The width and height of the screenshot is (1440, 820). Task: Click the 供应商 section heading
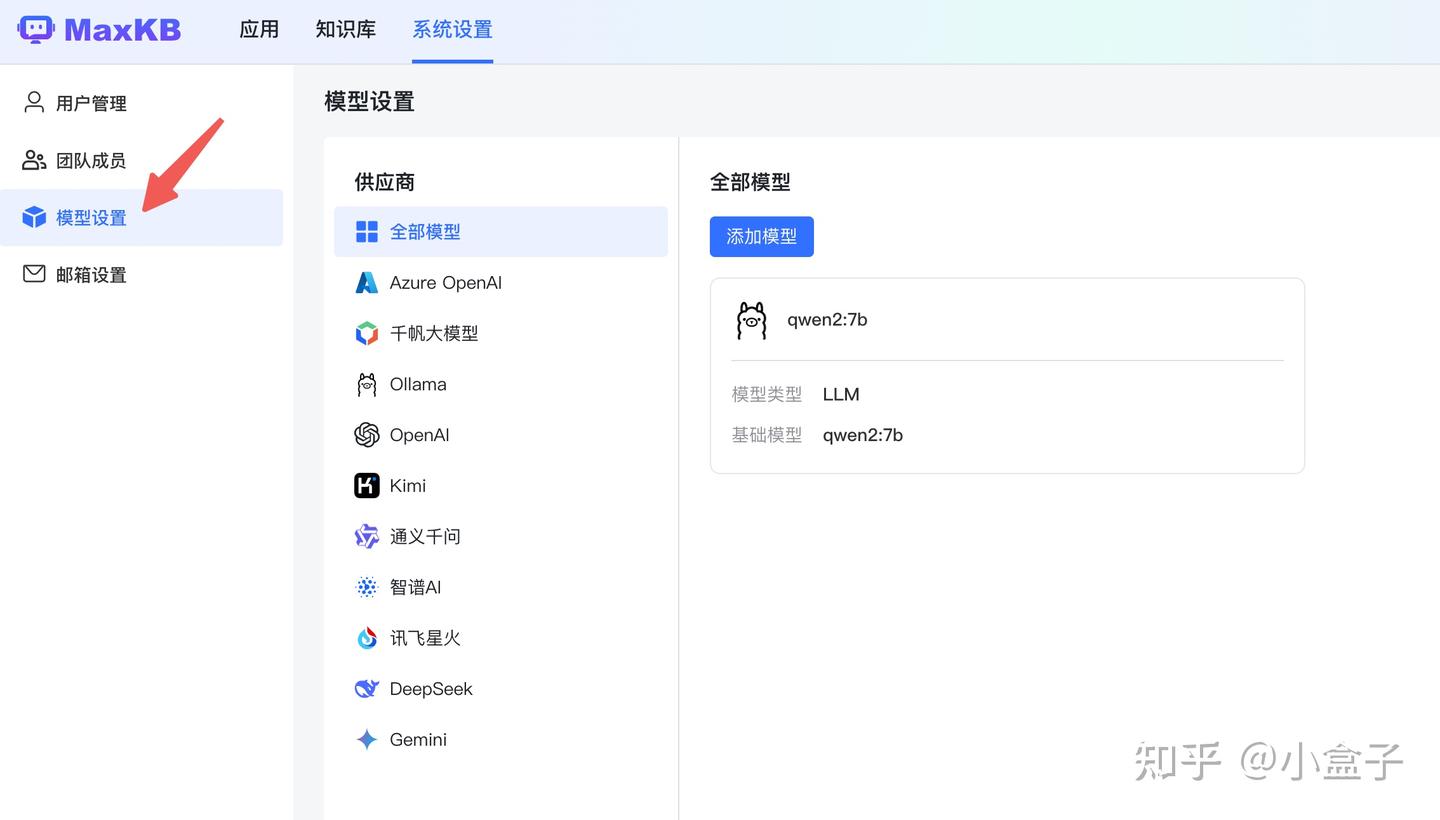[384, 182]
